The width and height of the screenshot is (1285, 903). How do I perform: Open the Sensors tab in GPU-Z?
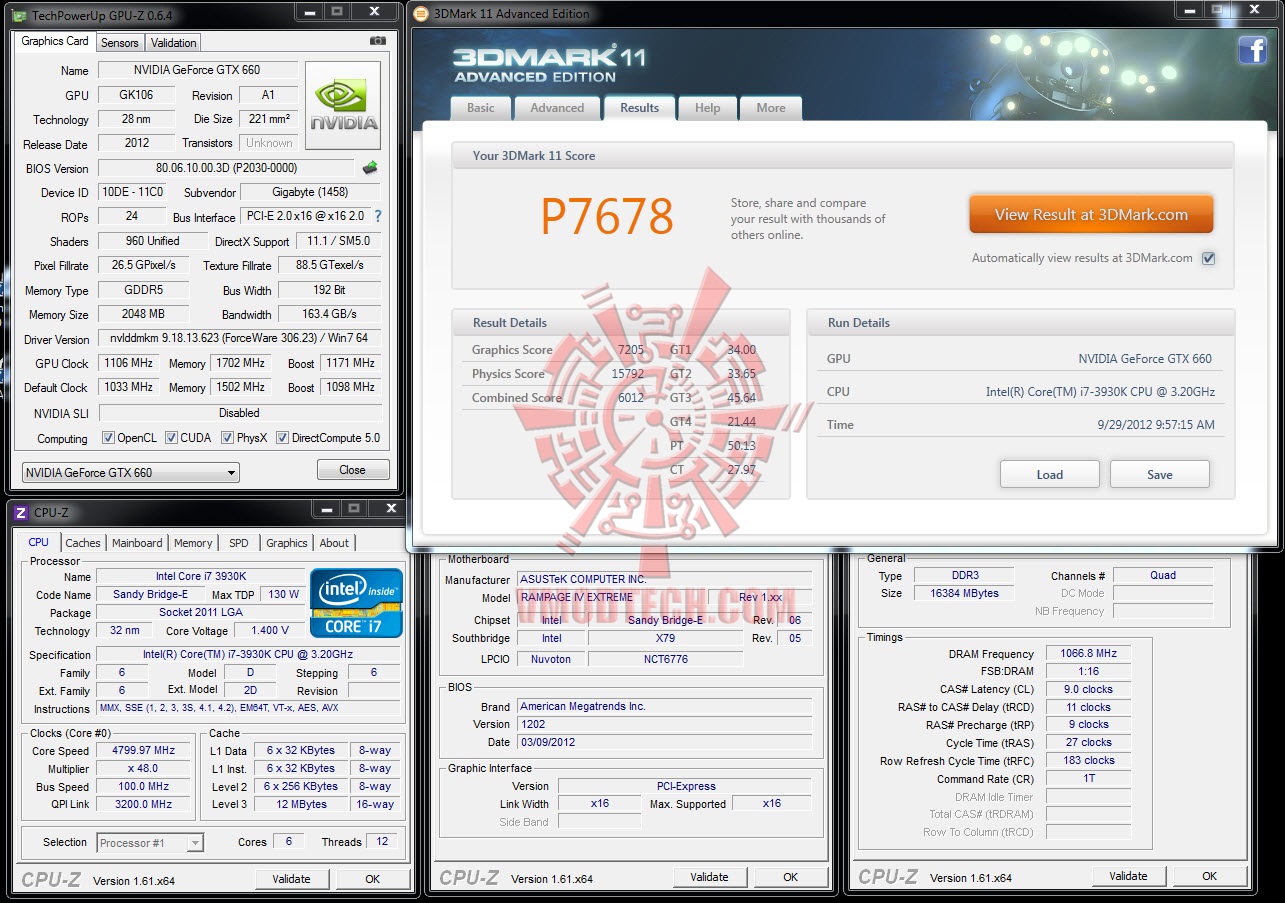tap(120, 43)
